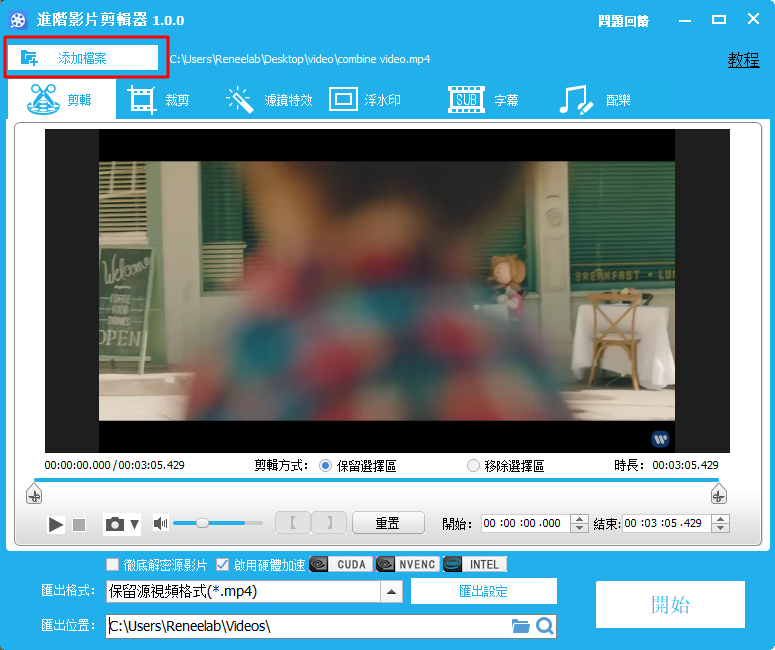Click the INTEL badge
This screenshot has width=775, height=650.
tap(474, 564)
